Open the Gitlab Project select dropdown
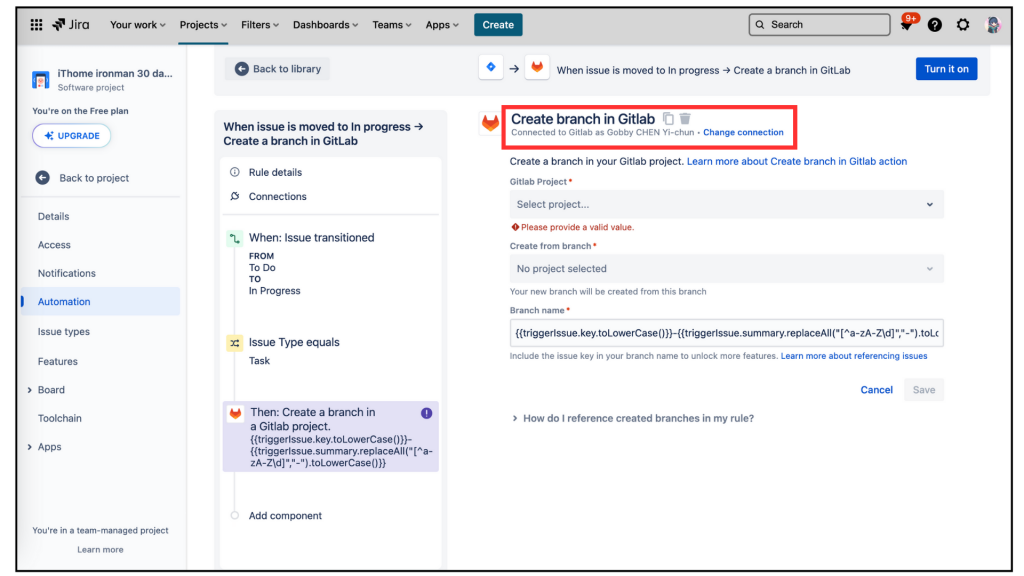 pyautogui.click(x=726, y=204)
